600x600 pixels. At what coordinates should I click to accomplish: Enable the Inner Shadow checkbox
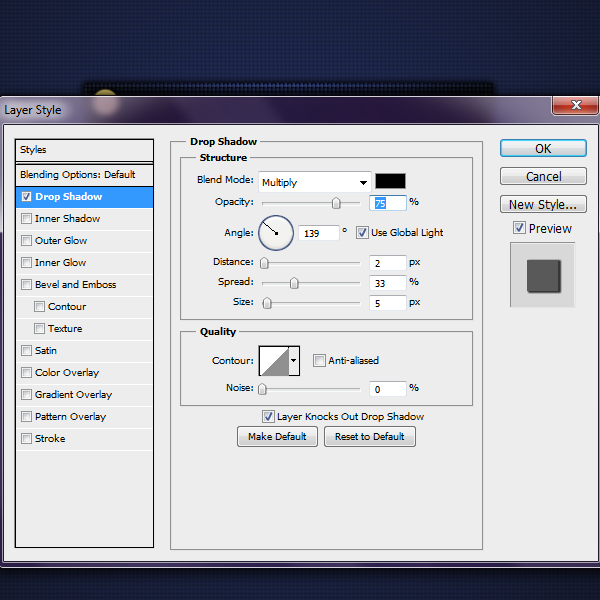pyautogui.click(x=26, y=218)
